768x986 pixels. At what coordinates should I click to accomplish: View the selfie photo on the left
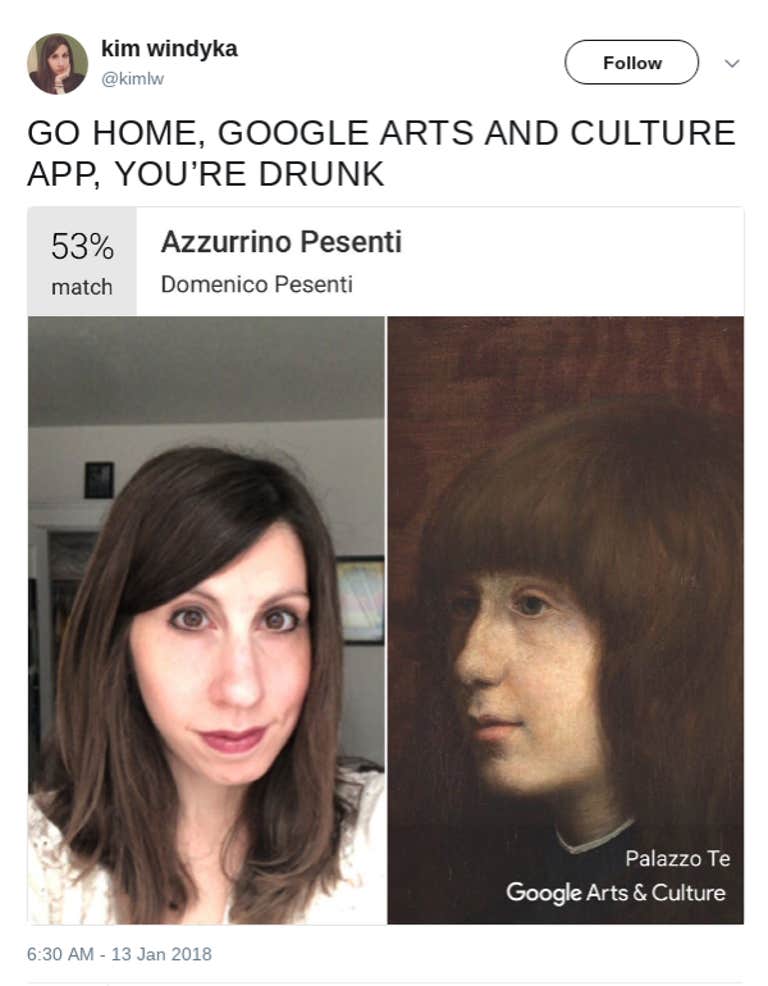coord(206,620)
